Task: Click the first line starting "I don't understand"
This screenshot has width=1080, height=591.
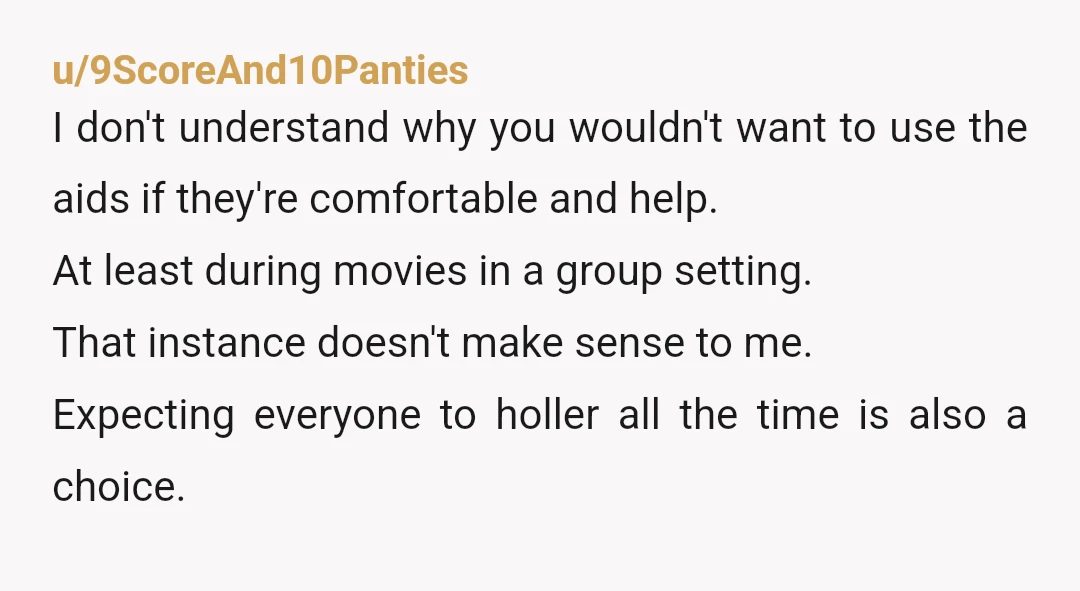Action: (x=540, y=128)
